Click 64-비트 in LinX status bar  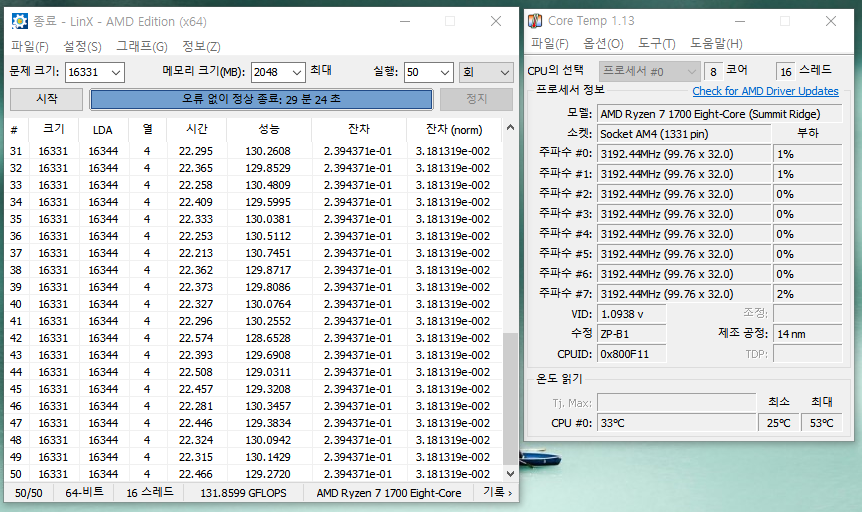click(x=84, y=493)
